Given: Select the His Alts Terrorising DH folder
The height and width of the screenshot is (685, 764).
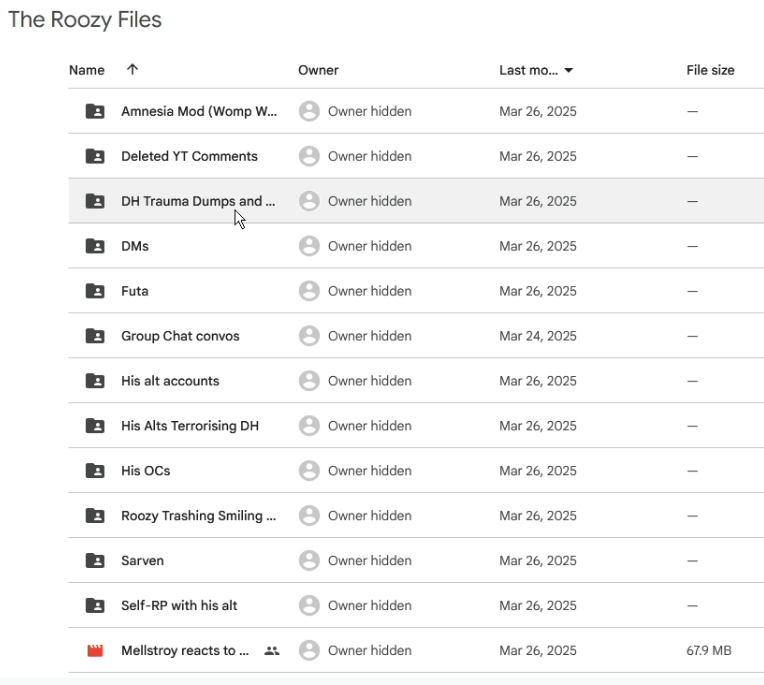Looking at the screenshot, I should [190, 426].
